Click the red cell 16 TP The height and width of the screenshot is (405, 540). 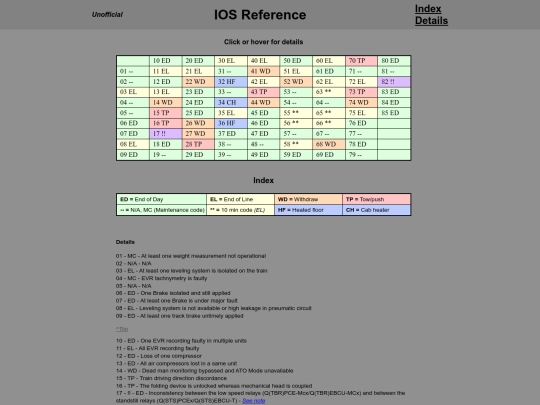[166, 123]
